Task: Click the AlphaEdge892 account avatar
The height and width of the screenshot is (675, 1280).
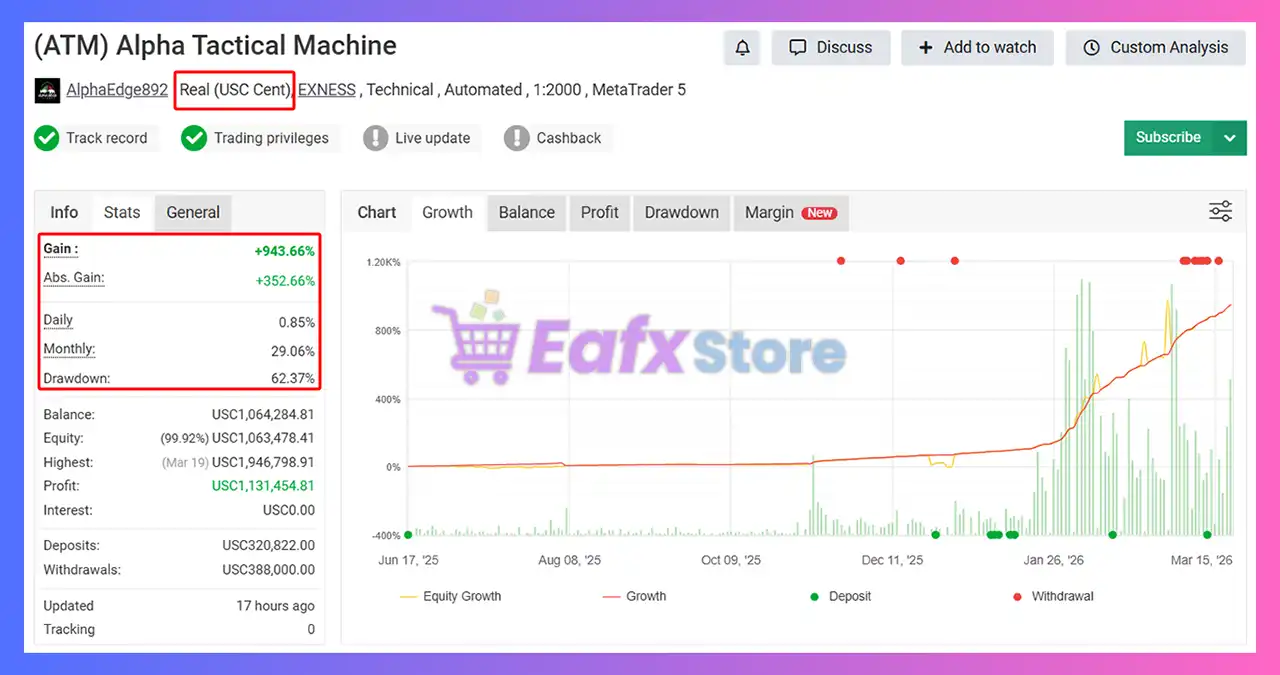Action: [x=47, y=90]
